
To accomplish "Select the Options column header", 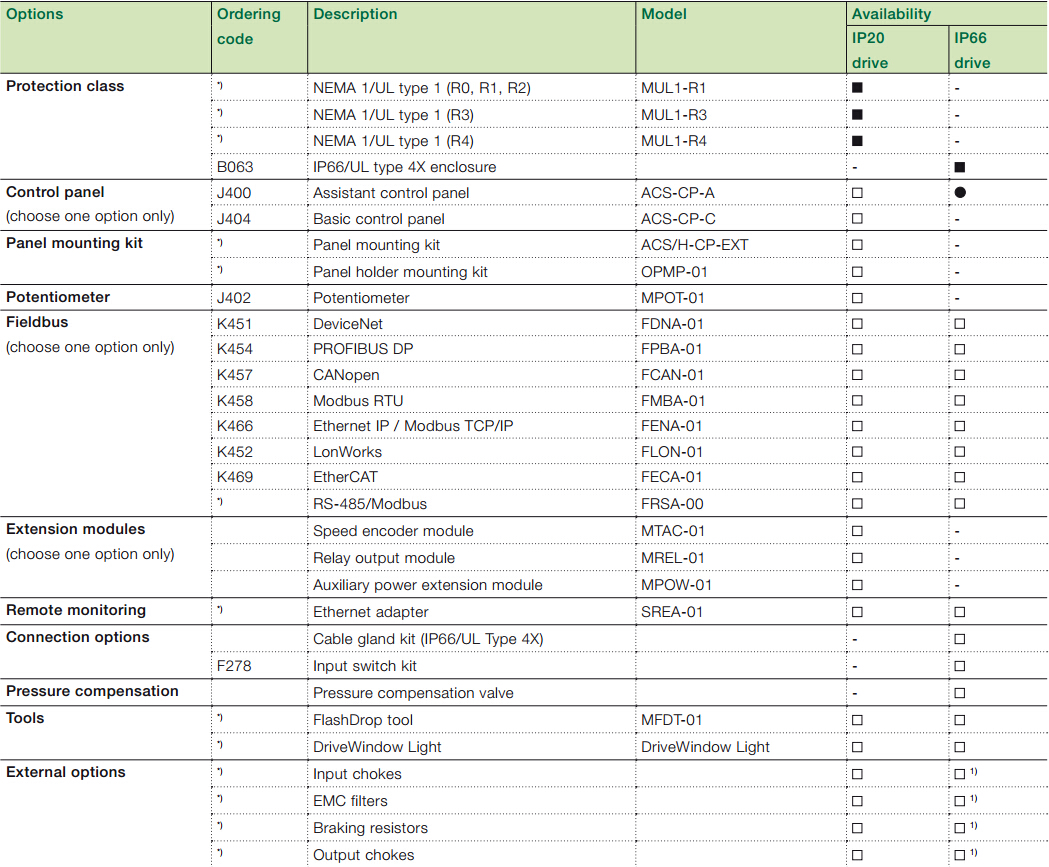I will click(x=35, y=14).
